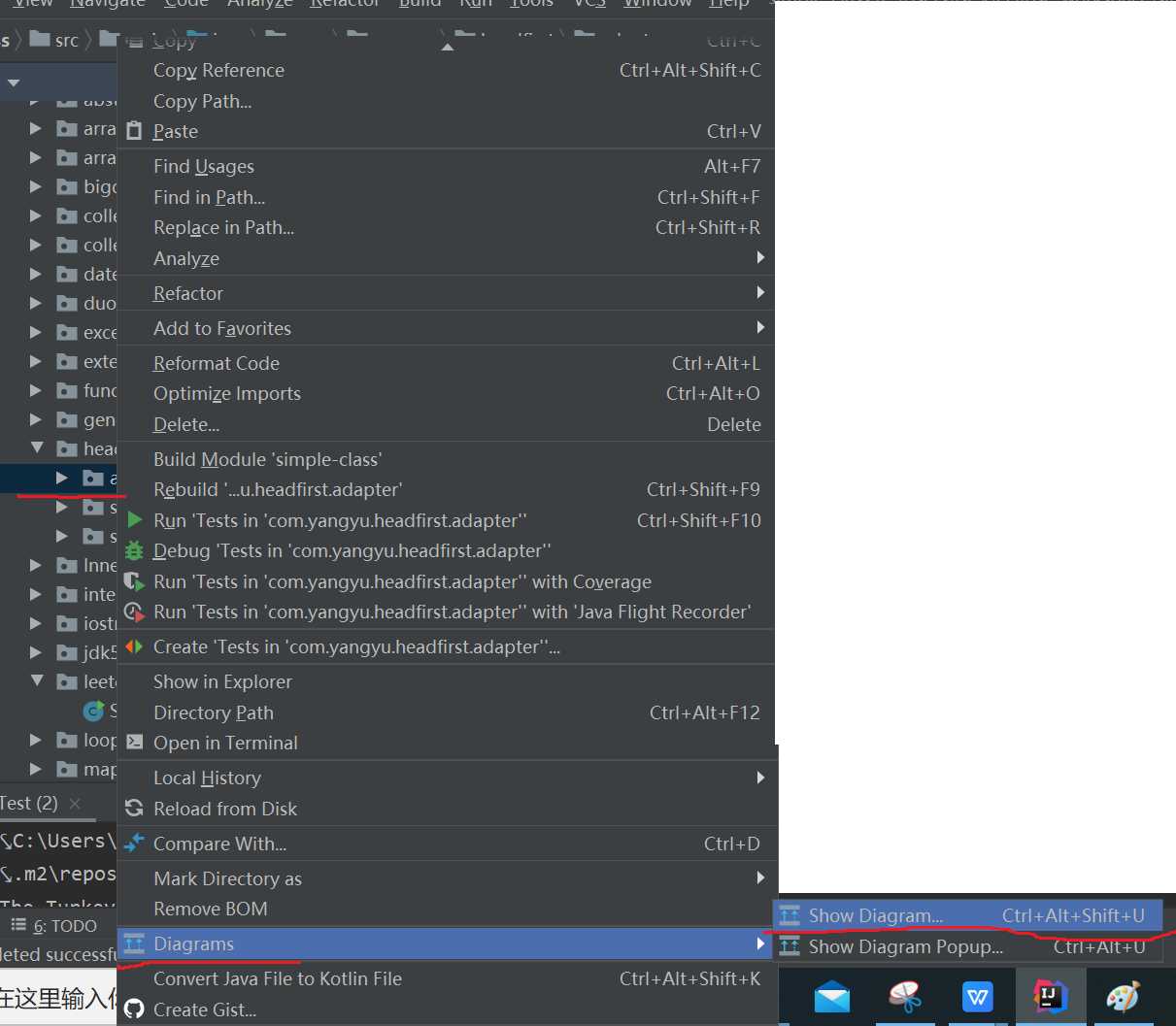Select Build Module 'simple-class'

click(x=446, y=459)
